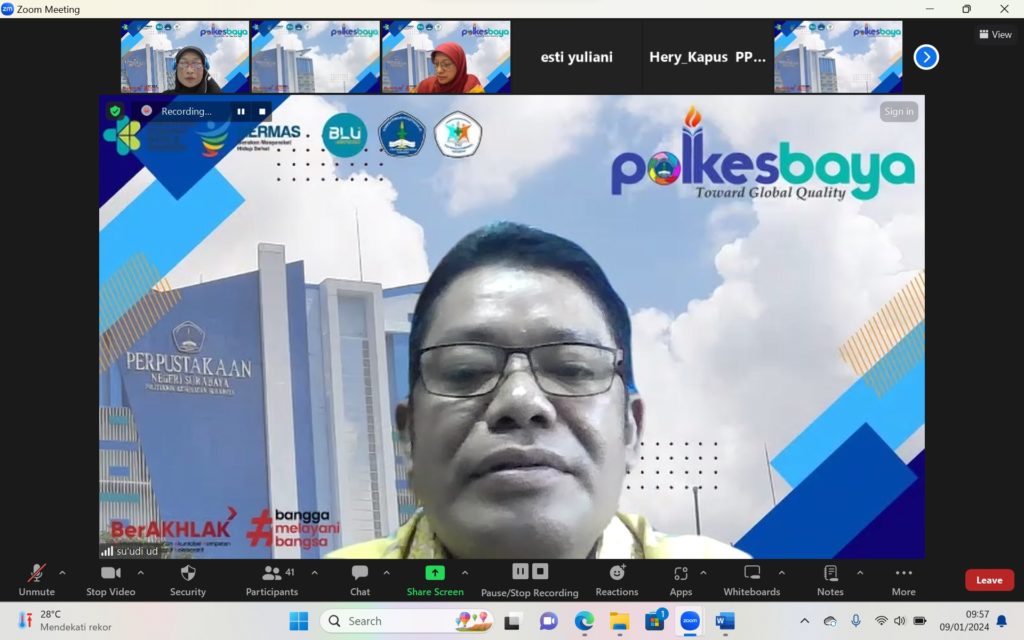Open Task View on taskbar
Viewport: 1024px width, 640px height.
(x=512, y=621)
